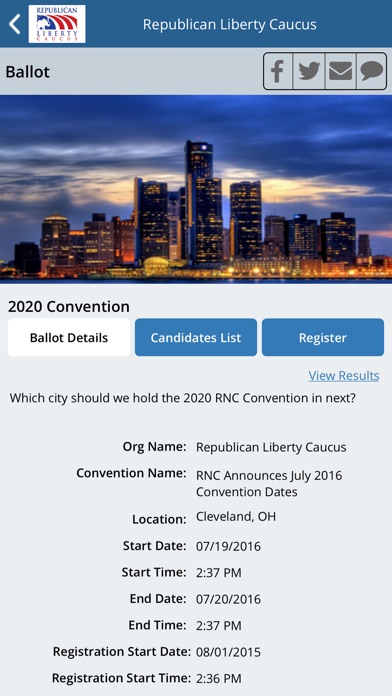This screenshot has height=696, width=392.
Task: Tap the ballot question about 2020 RNC Convention
Action: point(183,398)
